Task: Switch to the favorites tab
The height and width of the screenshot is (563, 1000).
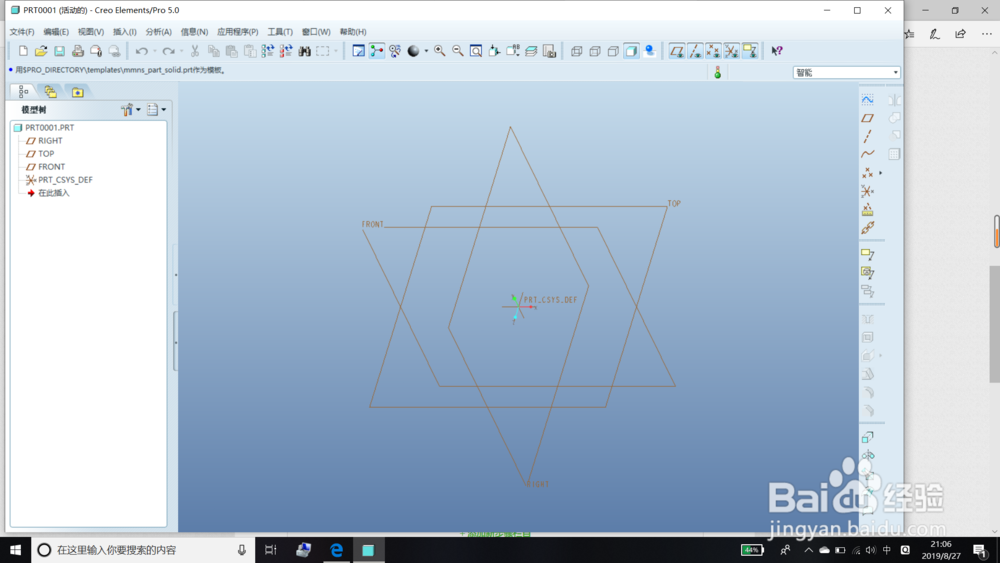Action: tap(77, 92)
